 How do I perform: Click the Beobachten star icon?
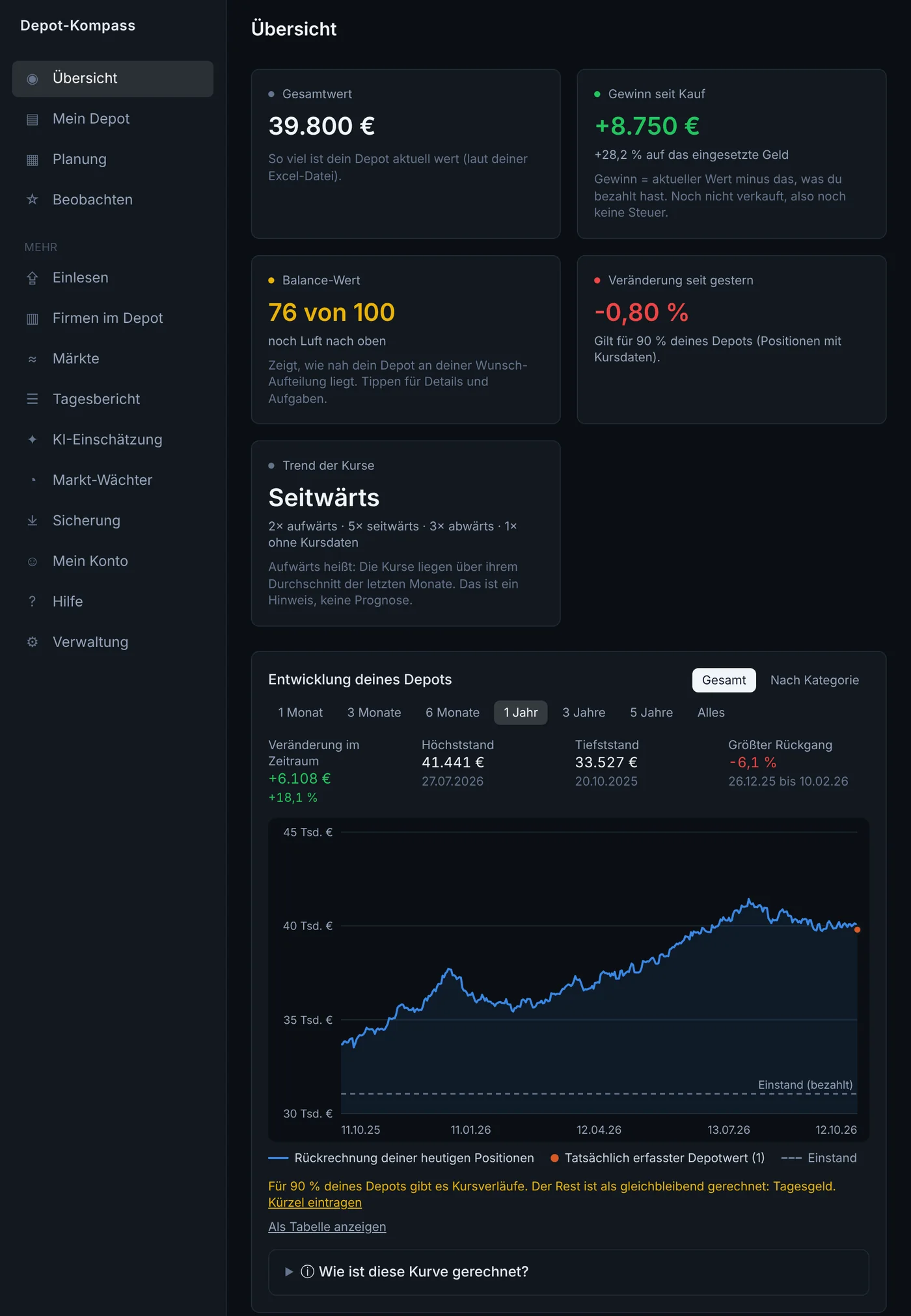(32, 200)
